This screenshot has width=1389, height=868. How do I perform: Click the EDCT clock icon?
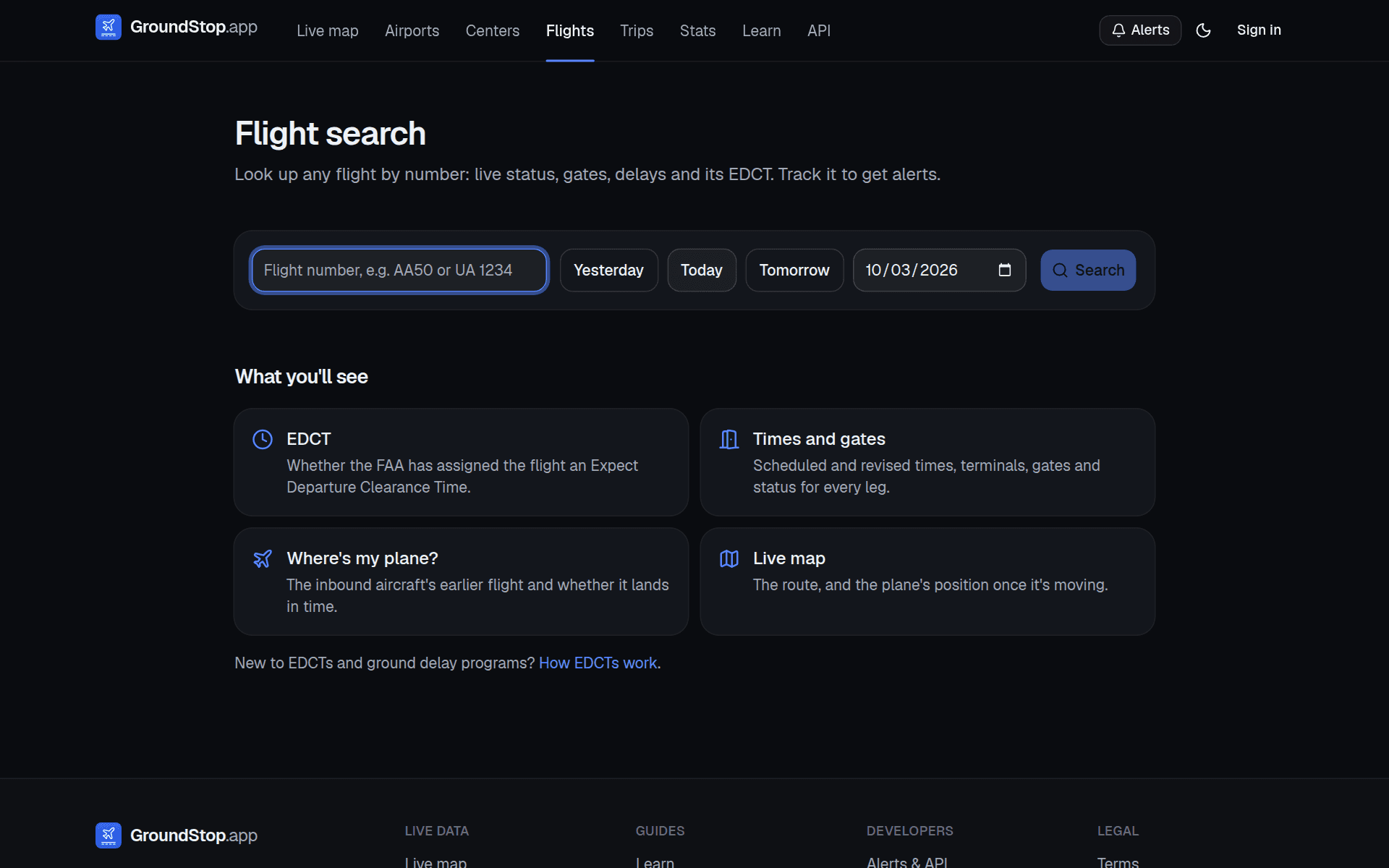(263, 439)
